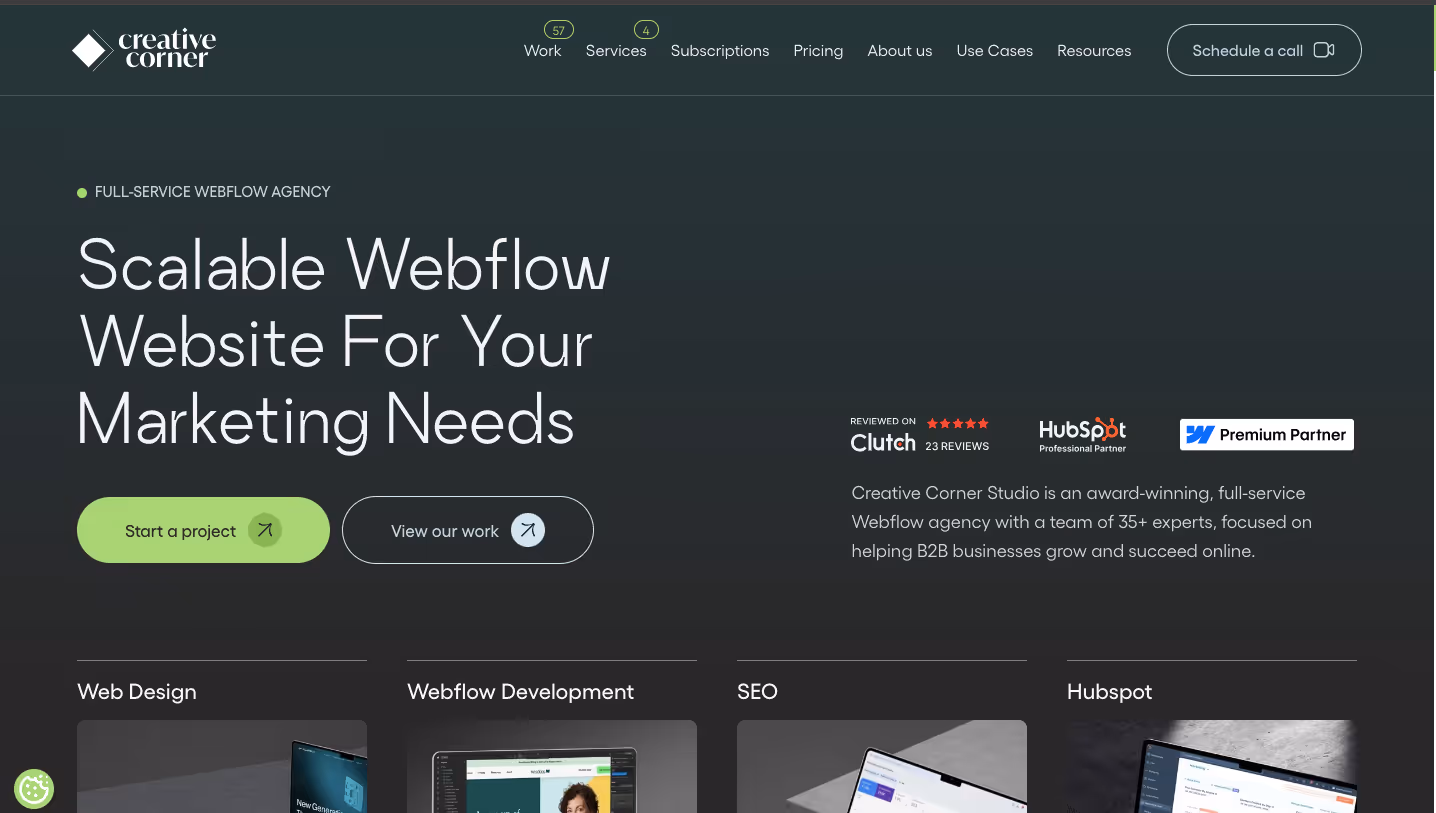Open the Use Cases menu
1436x813 pixels.
[994, 51]
